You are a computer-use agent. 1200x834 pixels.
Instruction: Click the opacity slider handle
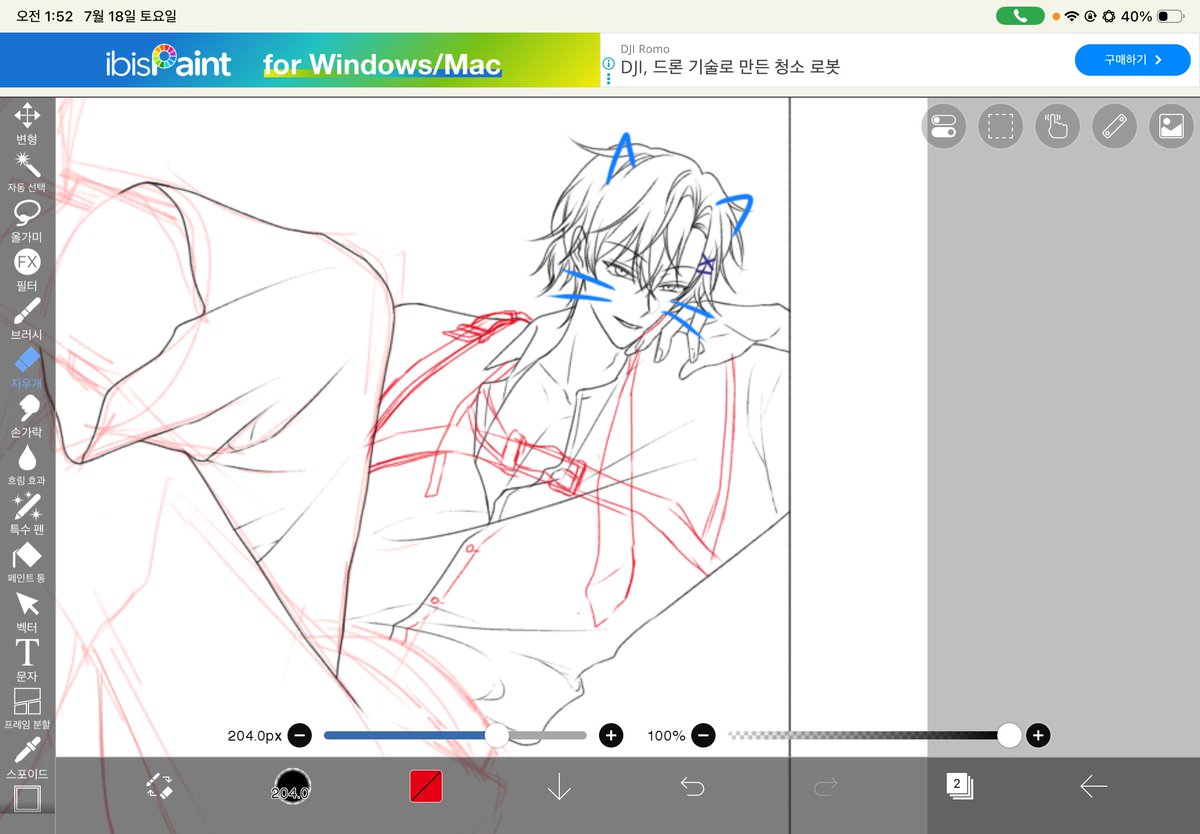1009,736
